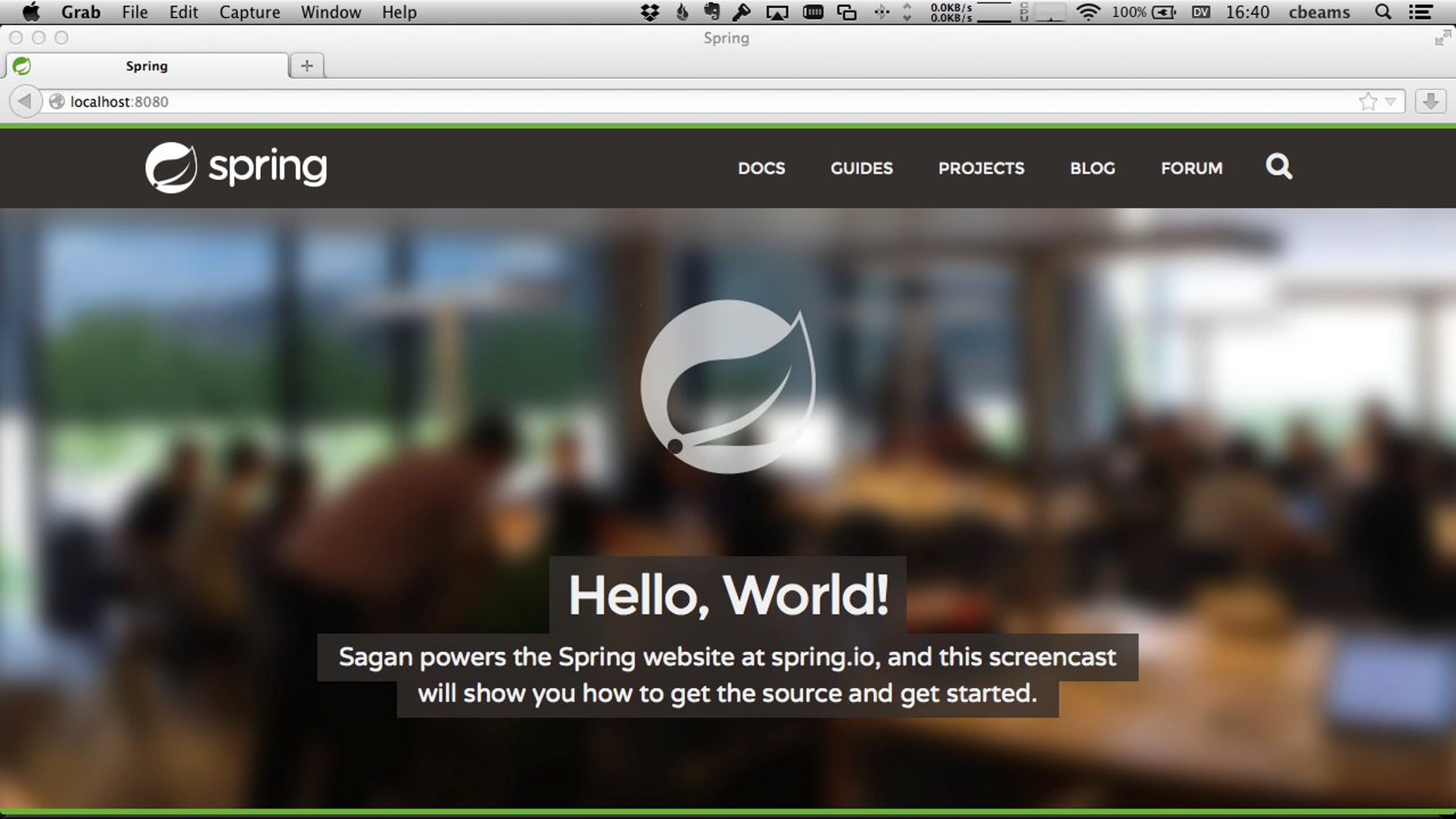The height and width of the screenshot is (819, 1456).
Task: Open the Grab application menu
Action: click(81, 12)
